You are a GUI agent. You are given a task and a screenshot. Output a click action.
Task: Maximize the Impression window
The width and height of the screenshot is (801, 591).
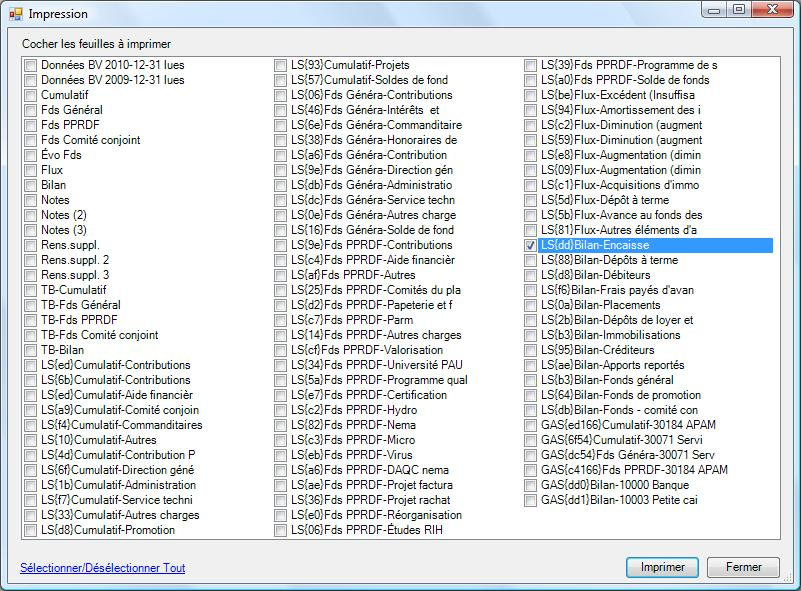tap(739, 10)
